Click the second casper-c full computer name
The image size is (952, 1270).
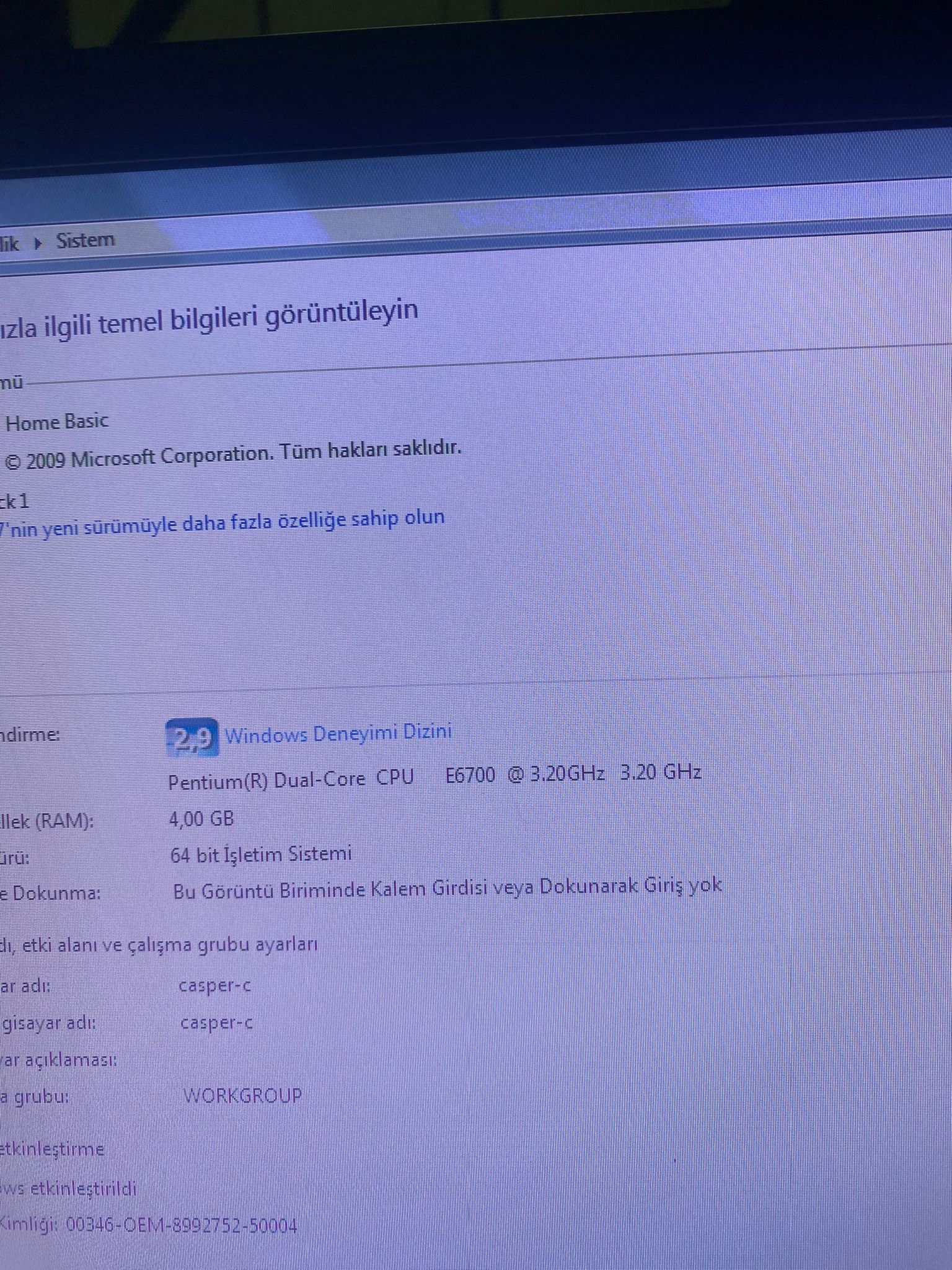coord(216,1022)
